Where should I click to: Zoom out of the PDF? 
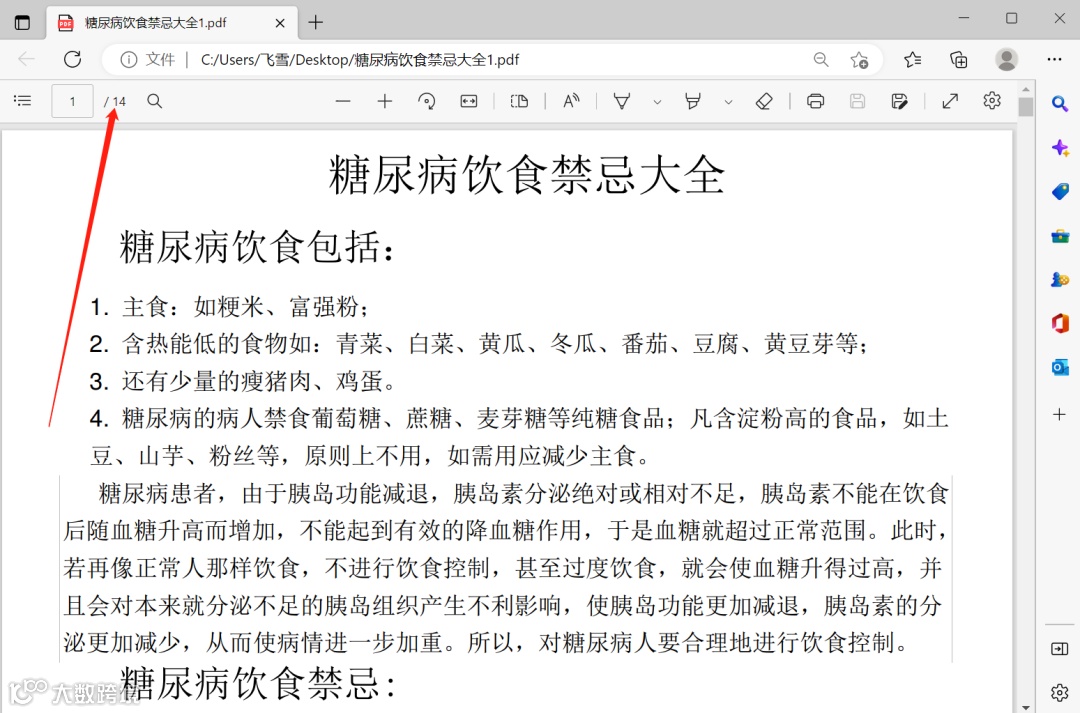pos(343,101)
